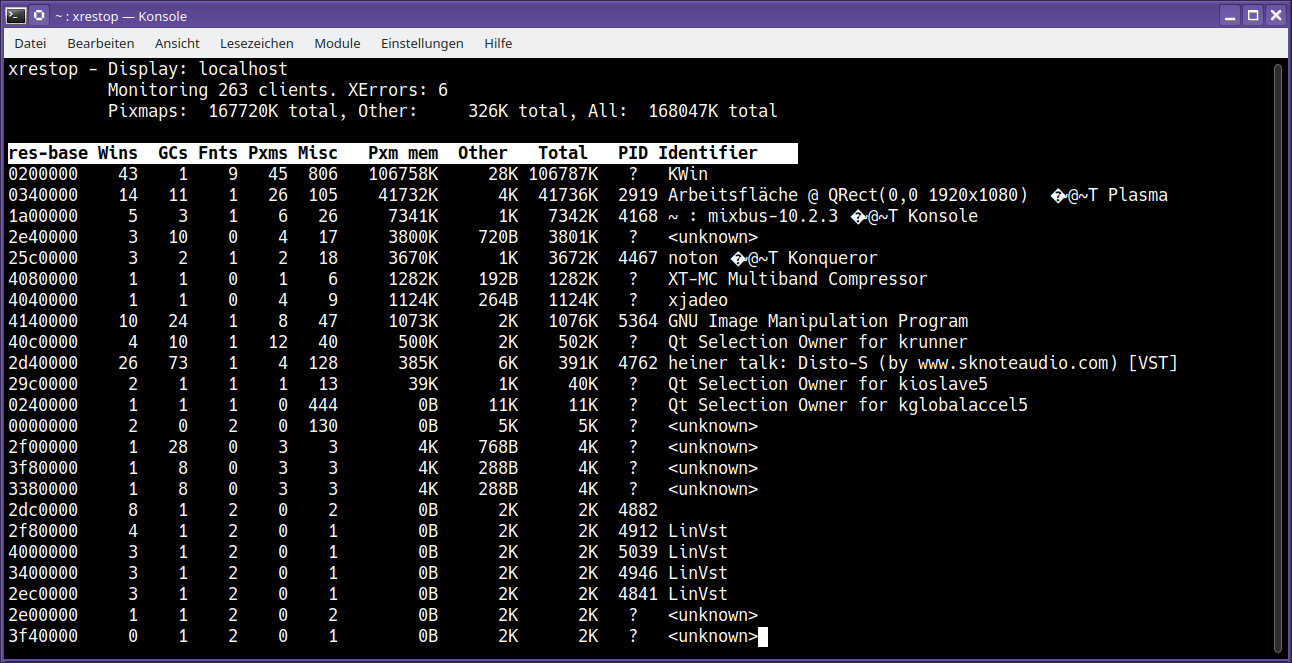Click PID 5364 in the GIMP row
The width and height of the screenshot is (1292, 663).
pyautogui.click(x=638, y=321)
